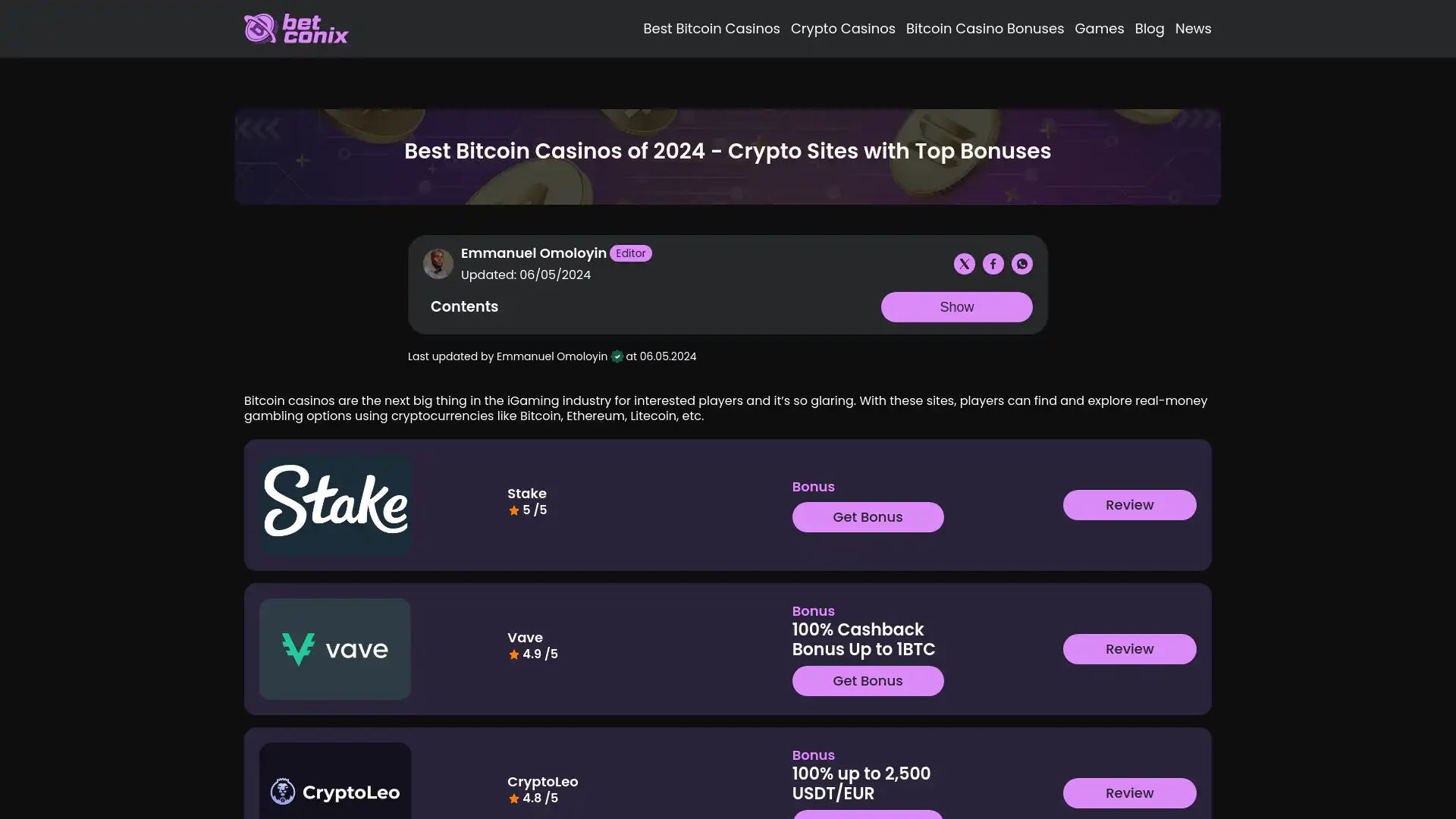This screenshot has height=819, width=1456.
Task: Expand Contents with the Show button
Action: coord(956,307)
